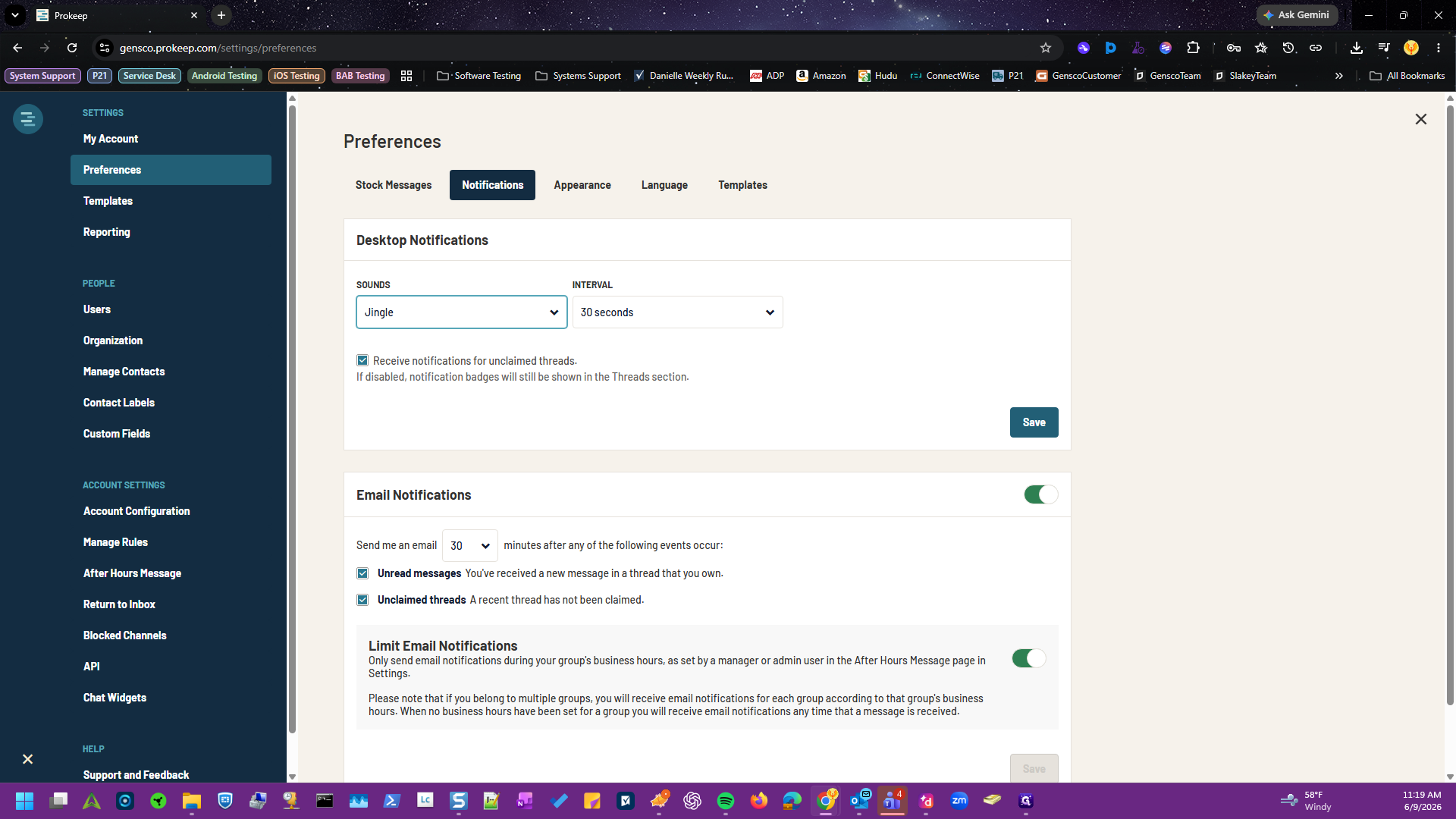Open Zoom from the taskbar
This screenshot has height=819, width=1456.
tap(959, 801)
